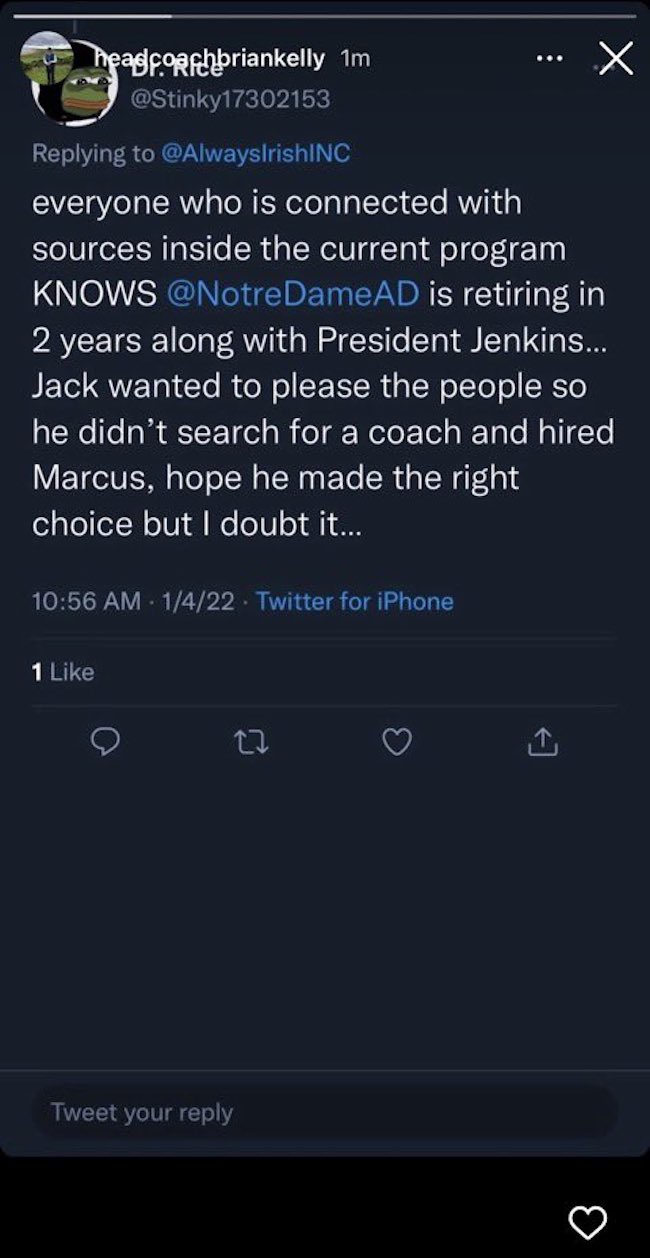Viewport: 650px width, 1258px height.
Task: Tap the like heart under the tweet
Action: click(397, 742)
